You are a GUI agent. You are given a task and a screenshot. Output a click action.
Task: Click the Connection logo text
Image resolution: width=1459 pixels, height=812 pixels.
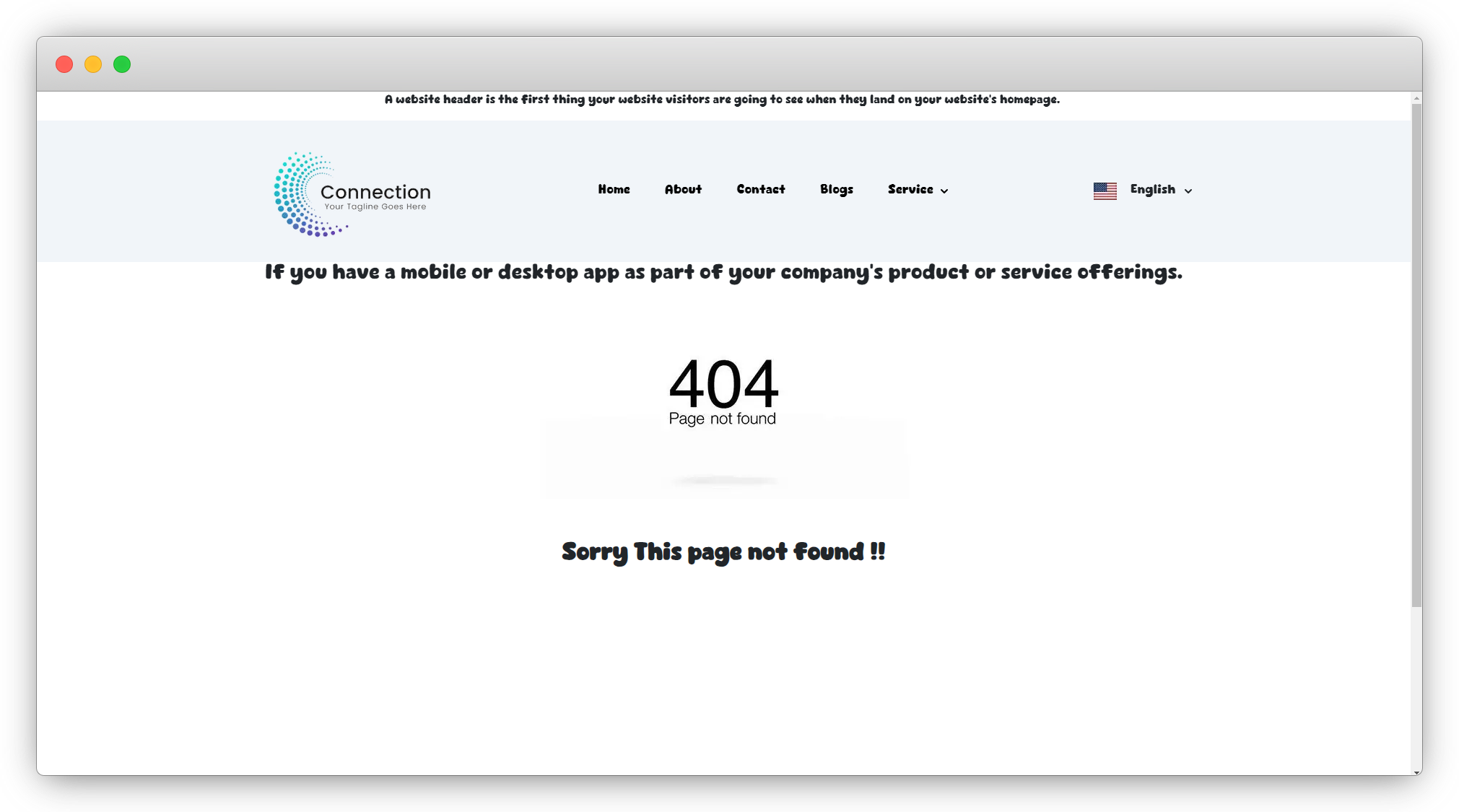pos(375,192)
